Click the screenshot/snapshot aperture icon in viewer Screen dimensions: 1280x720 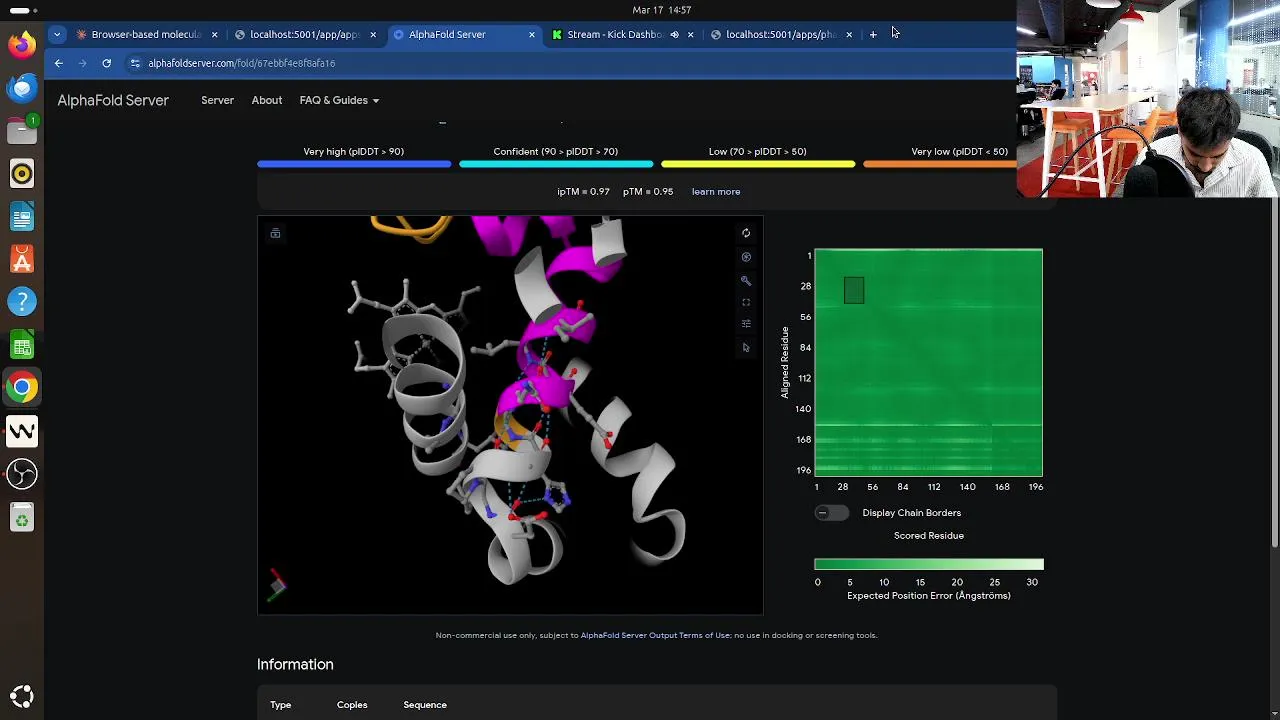tap(746, 257)
